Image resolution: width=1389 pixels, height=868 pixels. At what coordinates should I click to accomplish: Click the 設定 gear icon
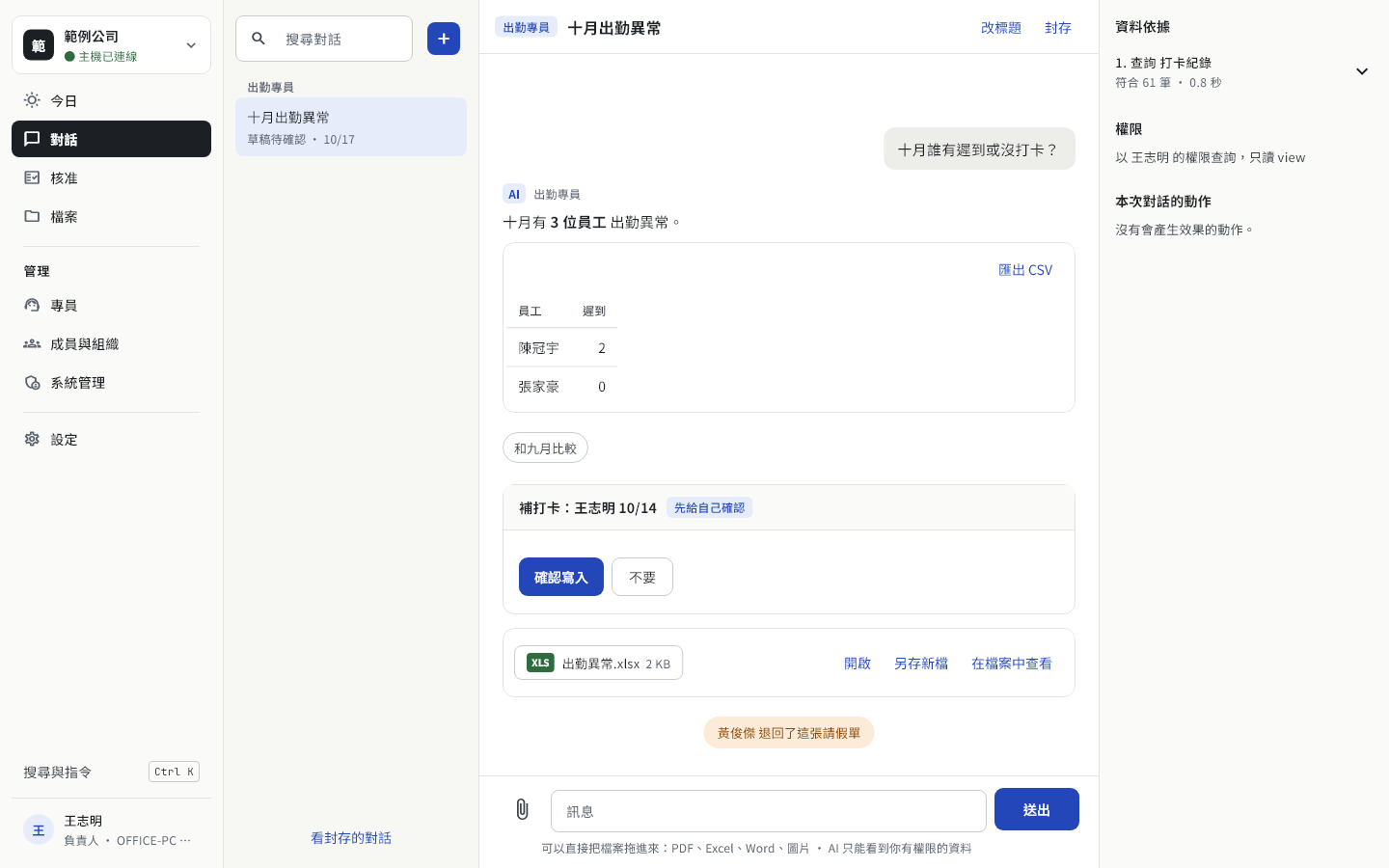(x=32, y=439)
